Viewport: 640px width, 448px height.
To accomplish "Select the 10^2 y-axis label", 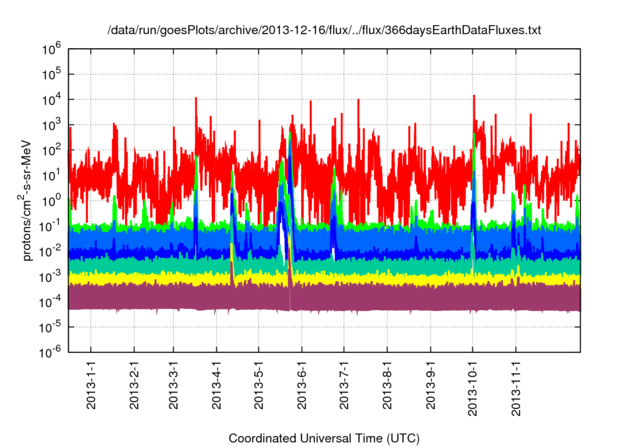I will tap(51, 150).
